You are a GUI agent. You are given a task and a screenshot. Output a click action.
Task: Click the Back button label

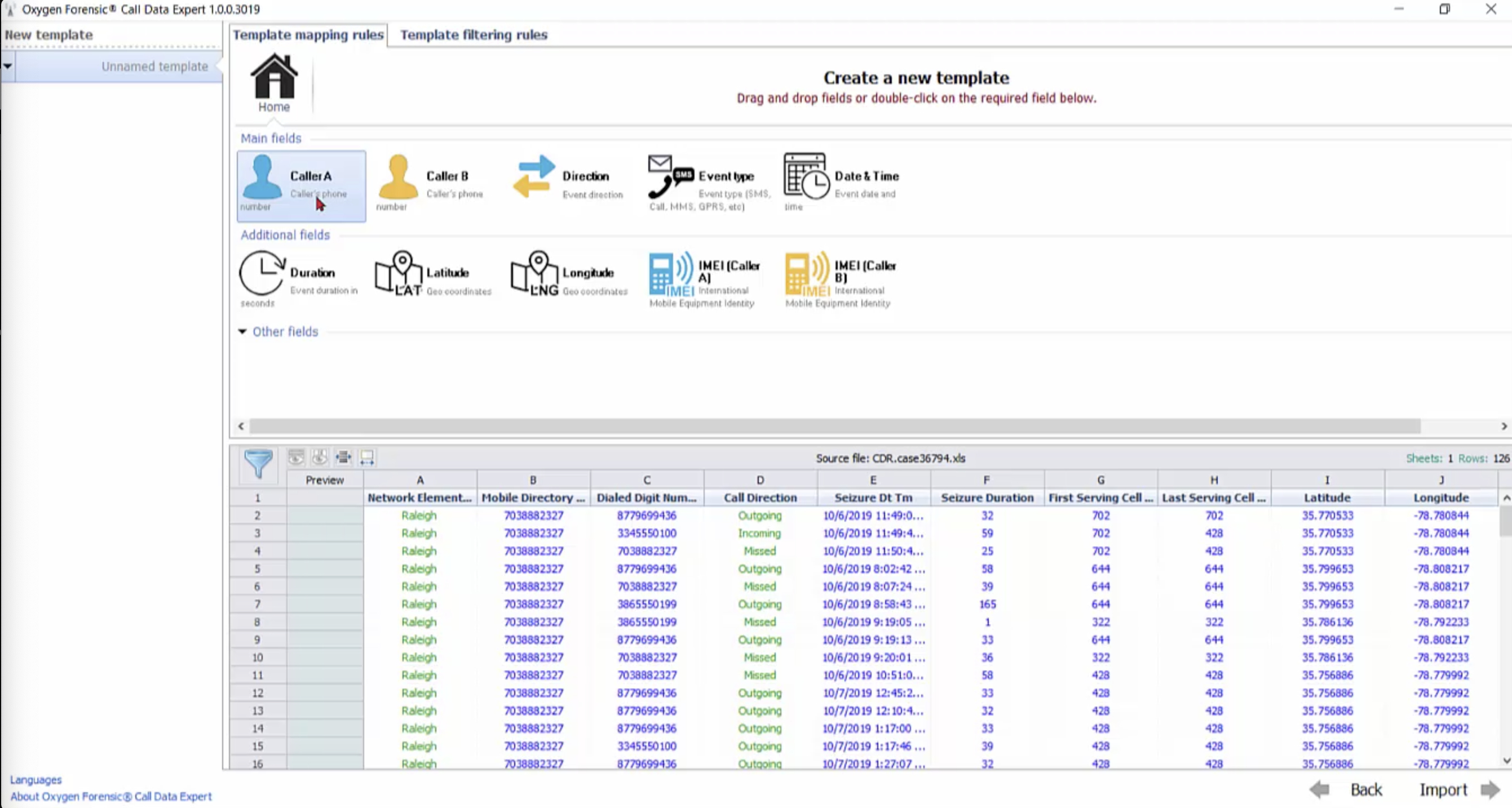point(1367,789)
